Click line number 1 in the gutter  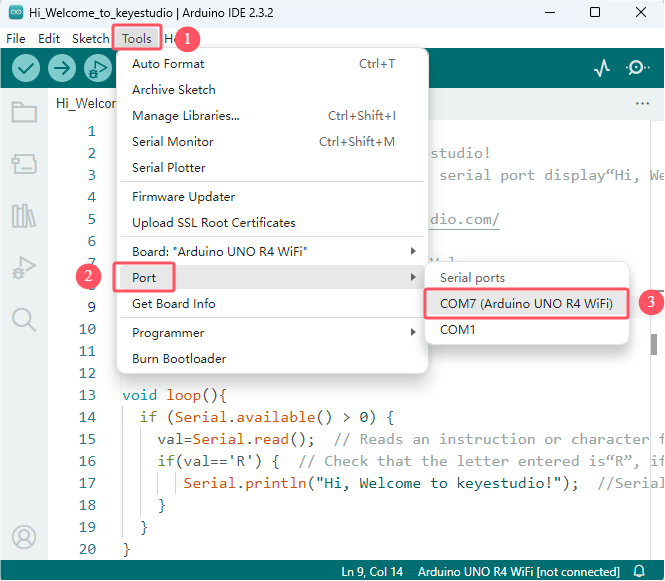pos(92,131)
